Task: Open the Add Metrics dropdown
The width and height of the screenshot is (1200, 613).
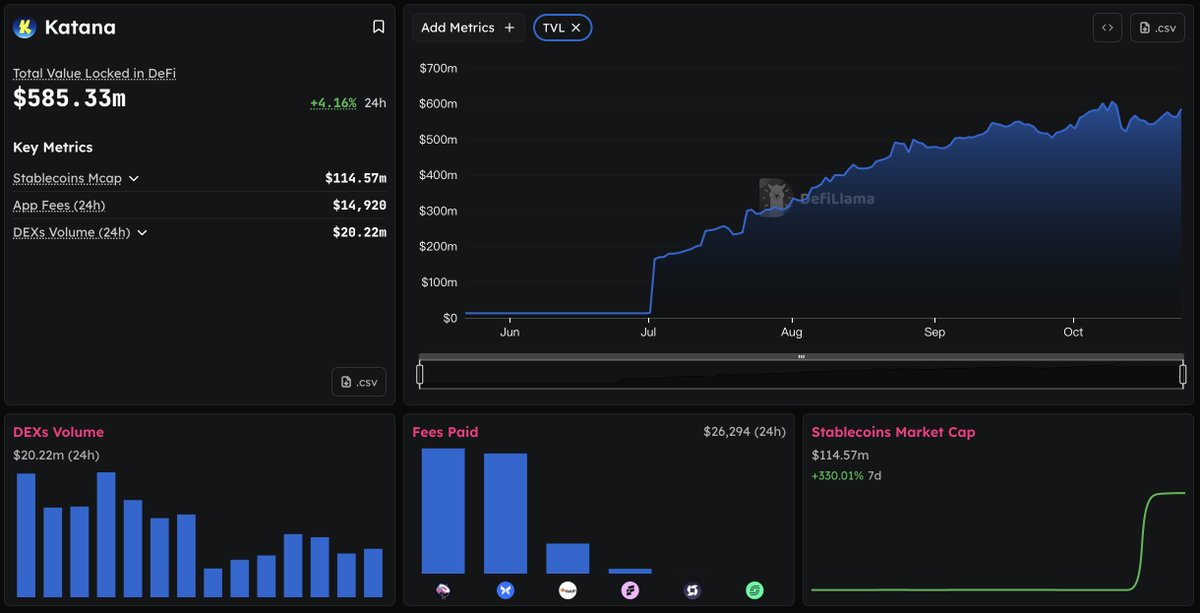Action: (468, 28)
